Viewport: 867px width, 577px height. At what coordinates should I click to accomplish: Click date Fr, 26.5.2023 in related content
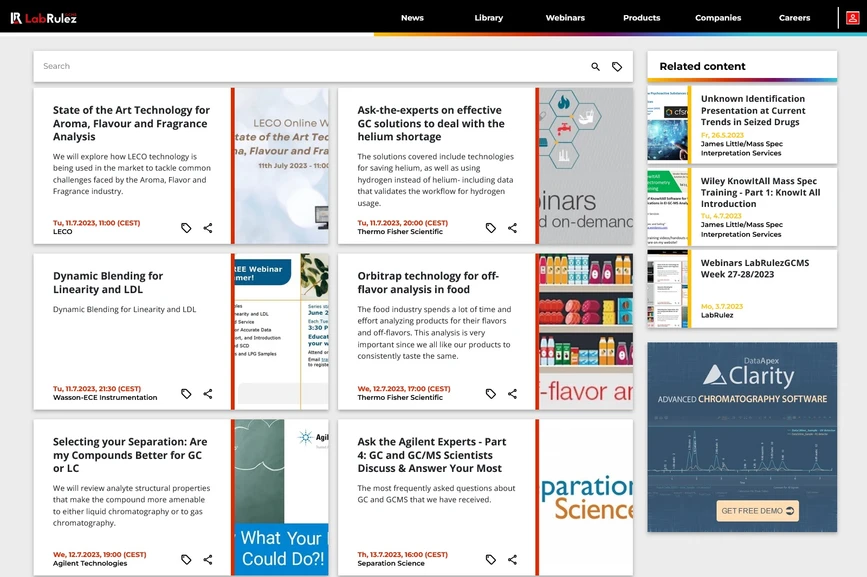tap(722, 135)
